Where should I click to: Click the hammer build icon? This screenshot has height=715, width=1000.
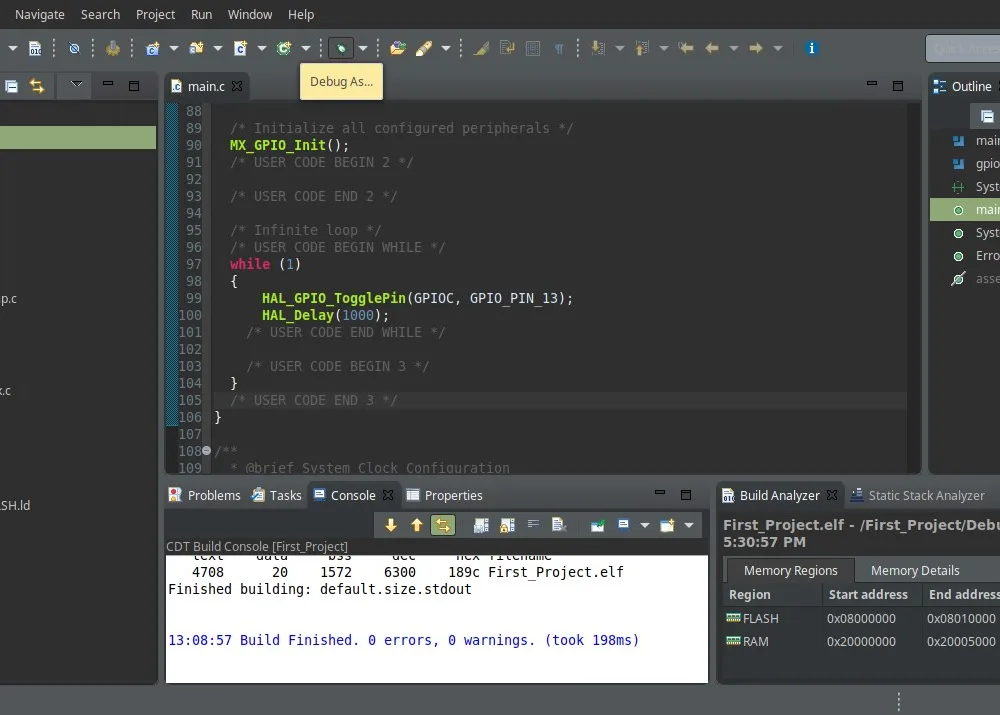click(113, 48)
